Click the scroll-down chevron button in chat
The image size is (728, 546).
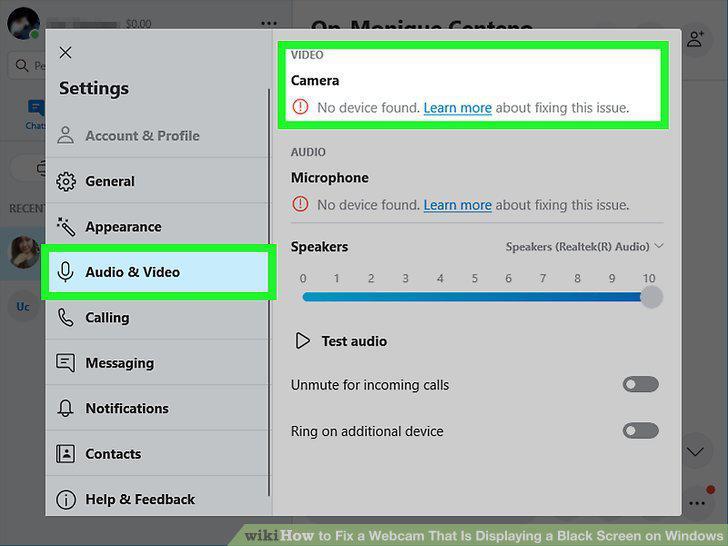(695, 451)
